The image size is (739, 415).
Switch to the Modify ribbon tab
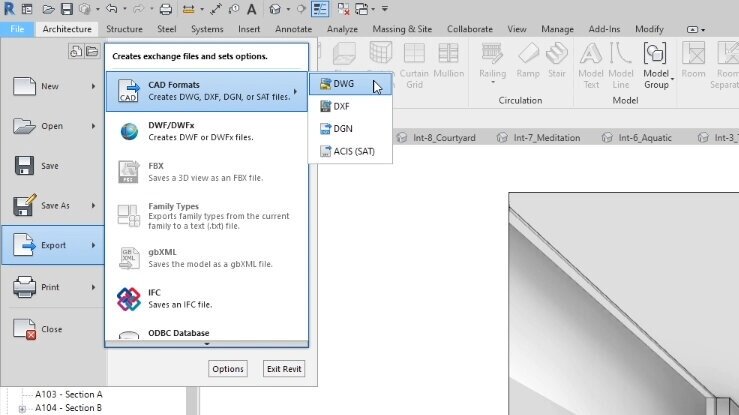click(649, 29)
